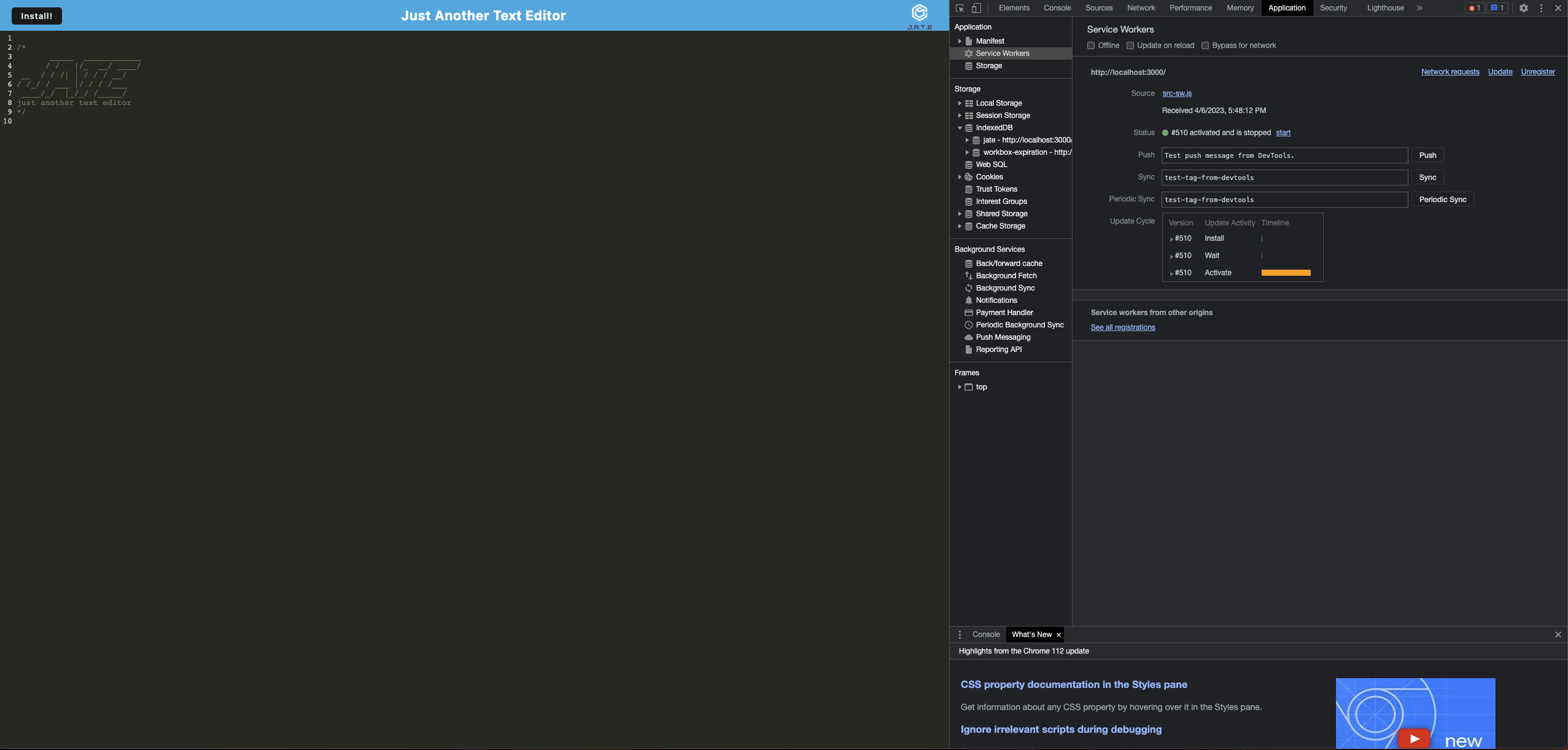1568x750 pixels.
Task: Enable the Offline checkbox
Action: pyautogui.click(x=1090, y=45)
